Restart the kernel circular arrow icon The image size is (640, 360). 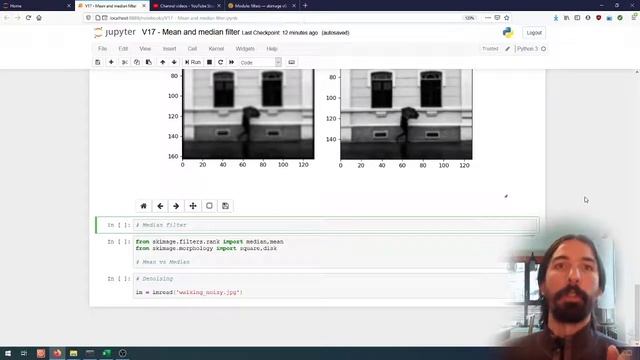tap(220, 62)
